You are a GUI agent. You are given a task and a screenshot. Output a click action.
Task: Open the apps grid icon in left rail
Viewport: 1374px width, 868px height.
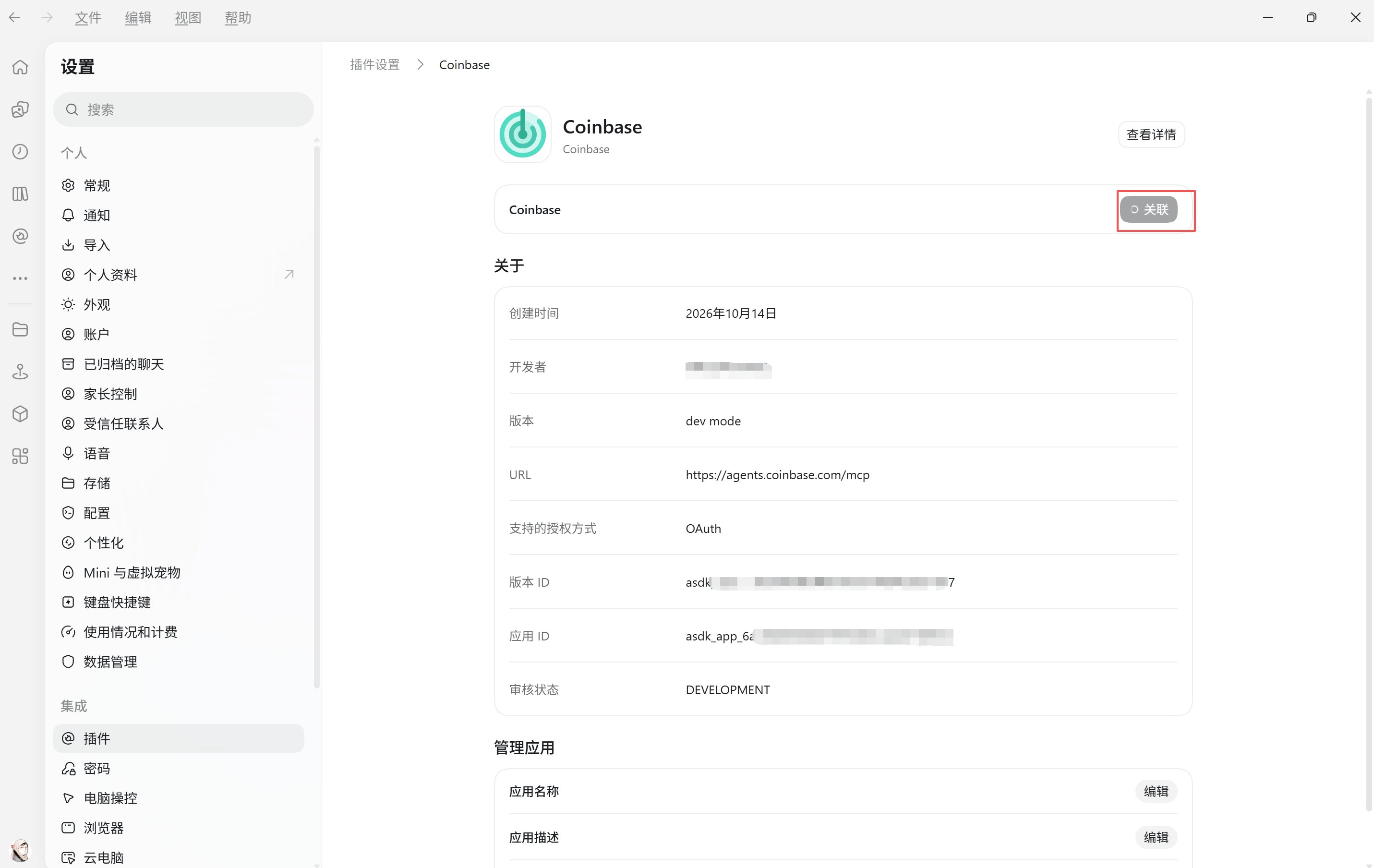(20, 456)
